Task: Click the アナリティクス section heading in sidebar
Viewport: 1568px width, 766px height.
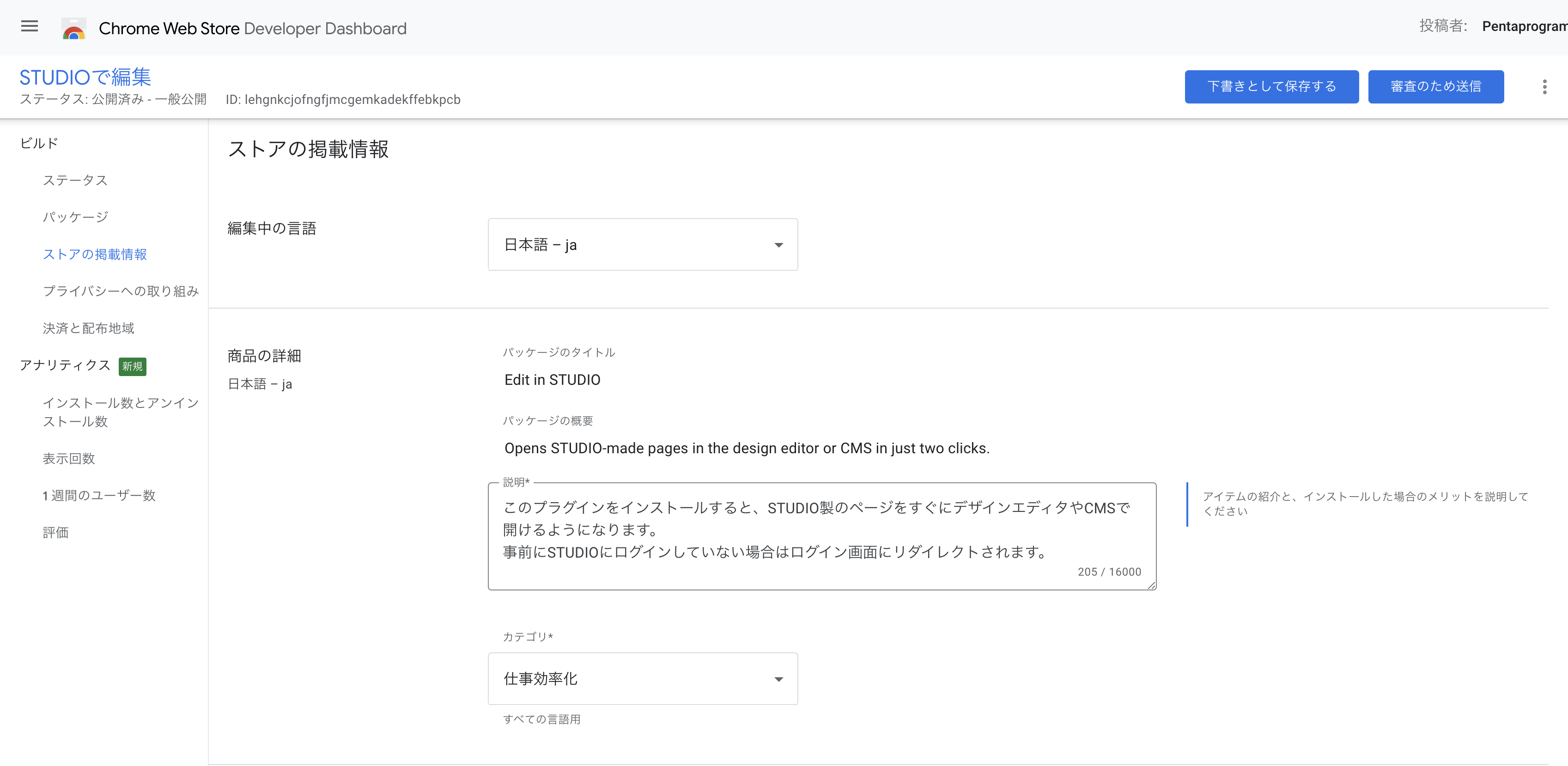Action: 65,365
